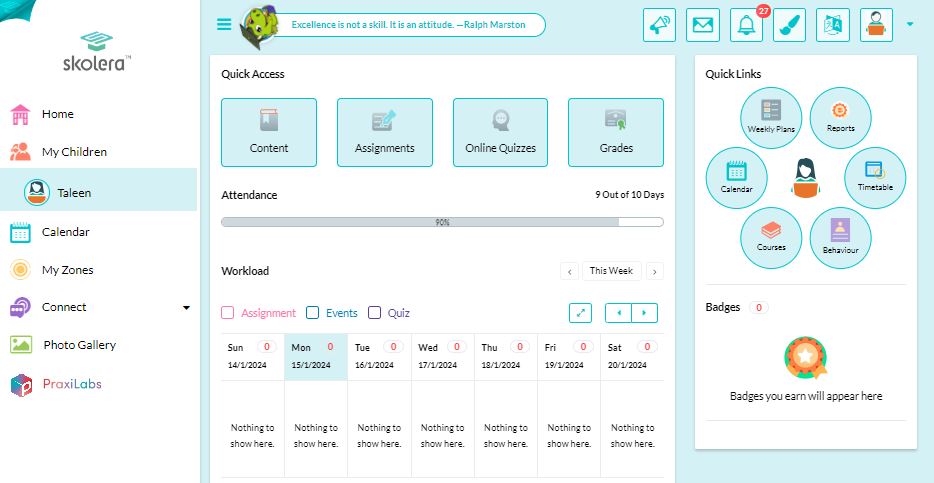Toggle the hamburger sidebar menu
This screenshot has width=934, height=483.
[224, 24]
